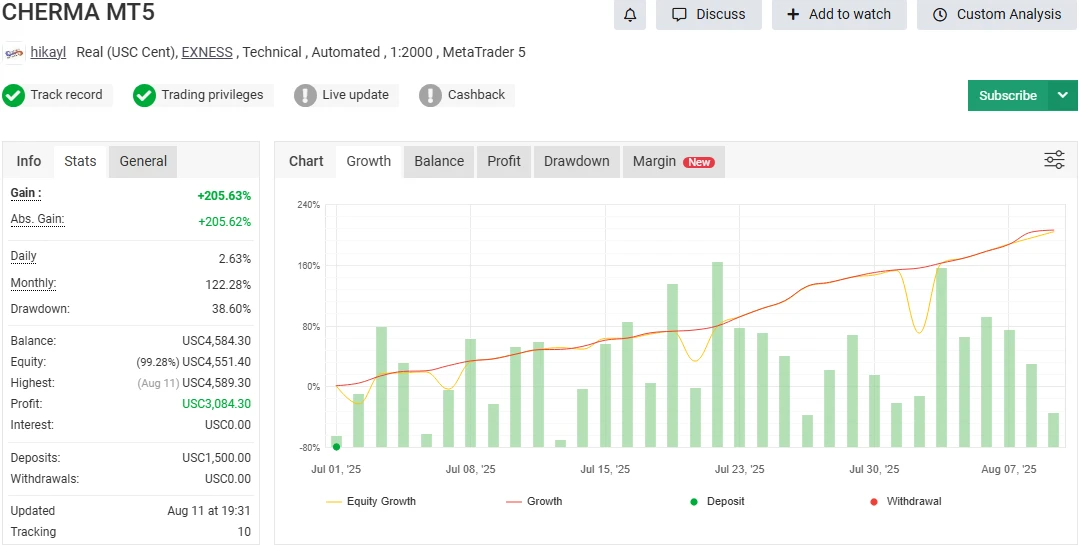Screen dimensions: 1079x546
Task: Click the Live update warning icon
Action: click(x=305, y=95)
